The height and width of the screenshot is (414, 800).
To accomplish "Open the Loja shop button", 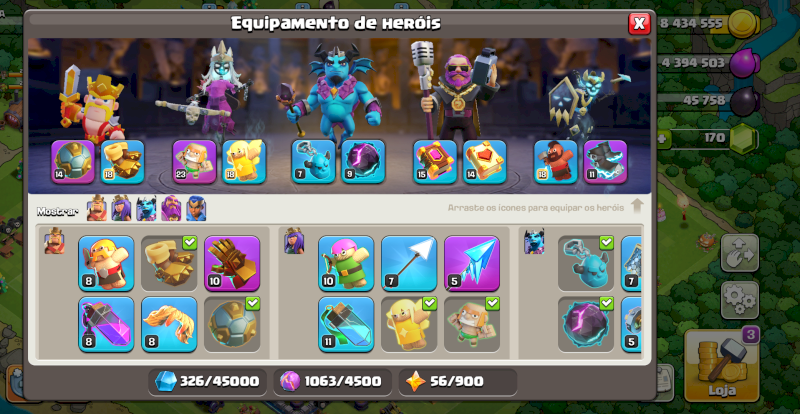I will [x=721, y=366].
